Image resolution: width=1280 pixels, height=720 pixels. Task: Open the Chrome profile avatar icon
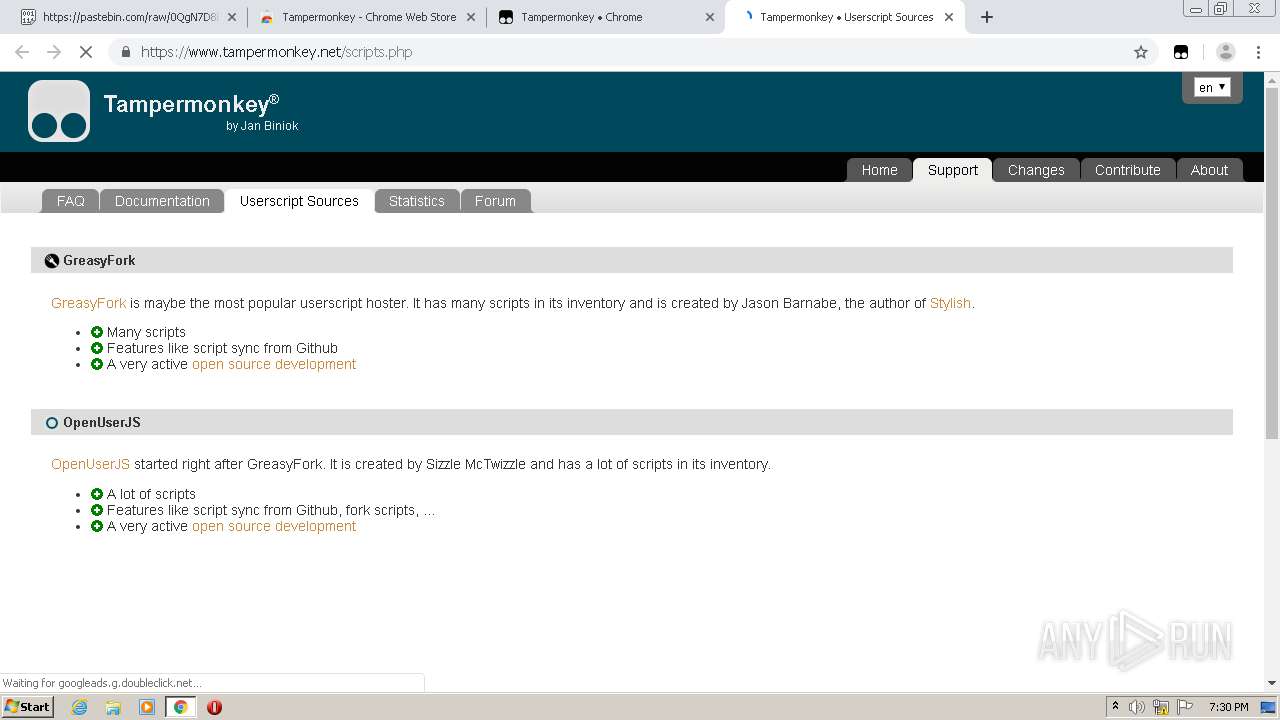coord(1226,52)
